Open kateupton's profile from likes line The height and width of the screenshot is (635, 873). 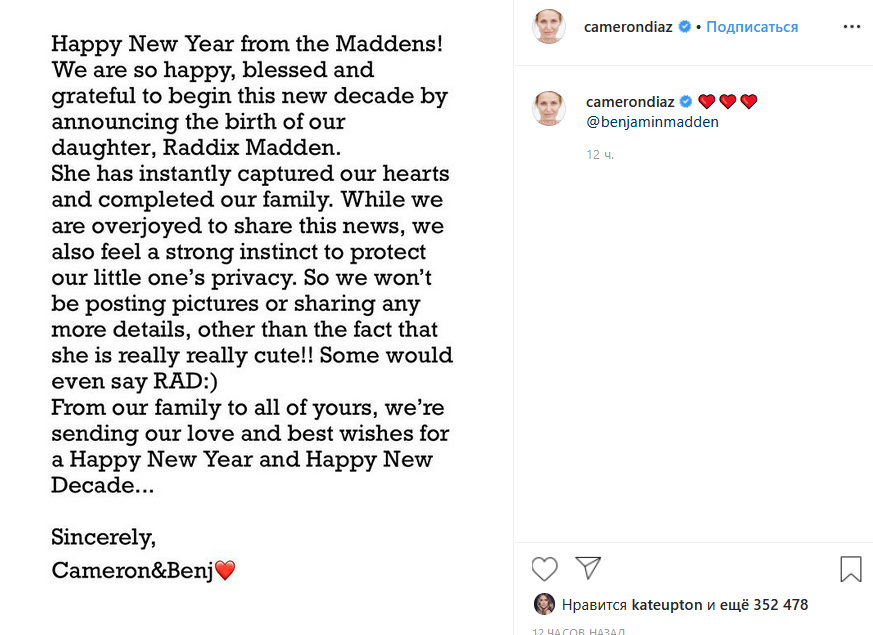pos(667,605)
